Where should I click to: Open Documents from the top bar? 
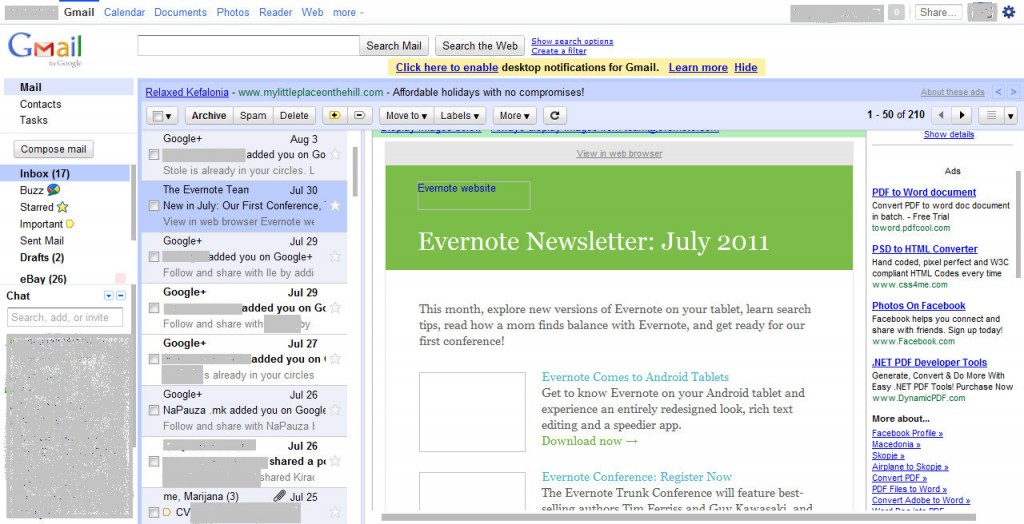coord(180,12)
